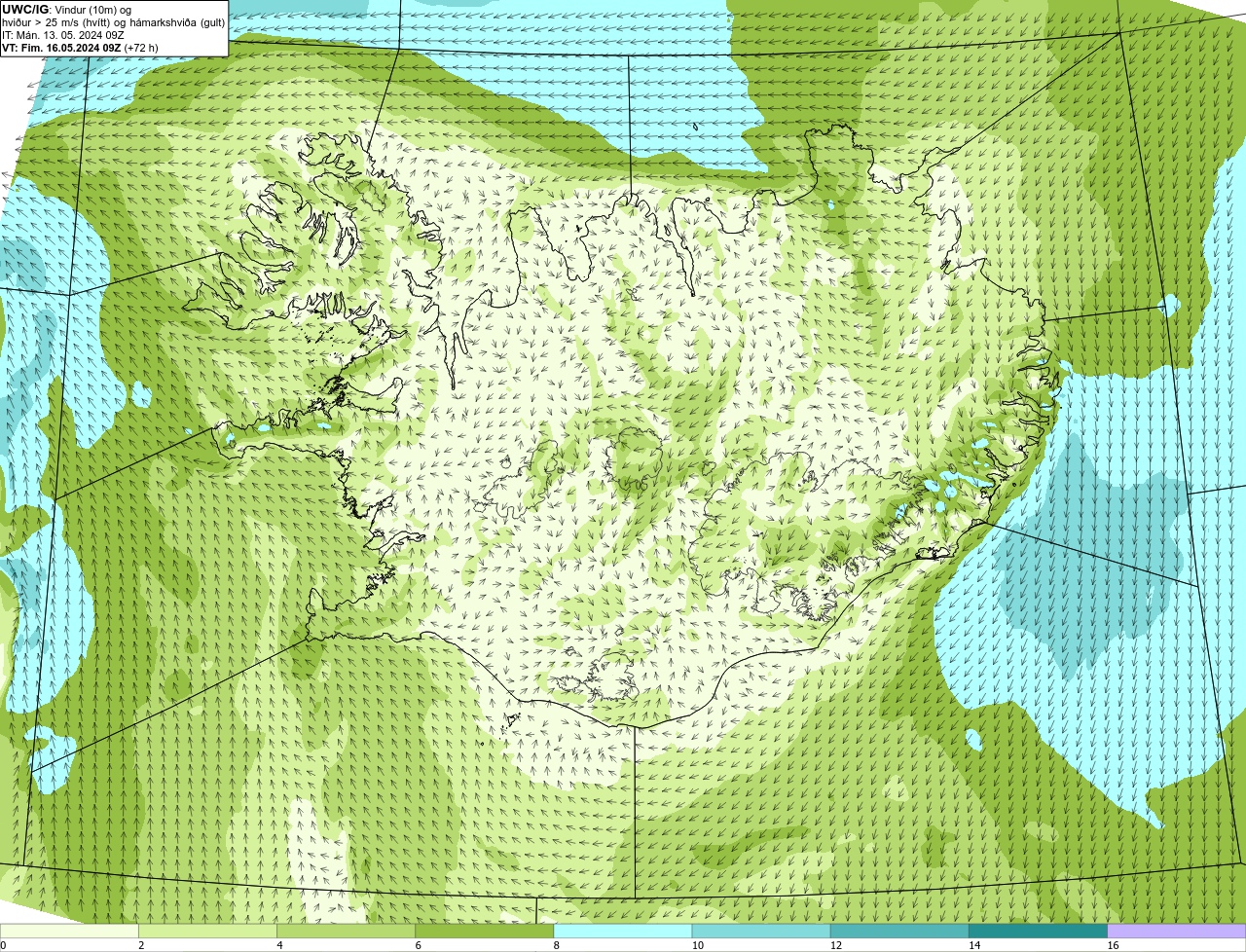Click the "IT: Mán. 13. 05. 2024 09Z" line
This screenshot has width=1246, height=952.
point(63,35)
